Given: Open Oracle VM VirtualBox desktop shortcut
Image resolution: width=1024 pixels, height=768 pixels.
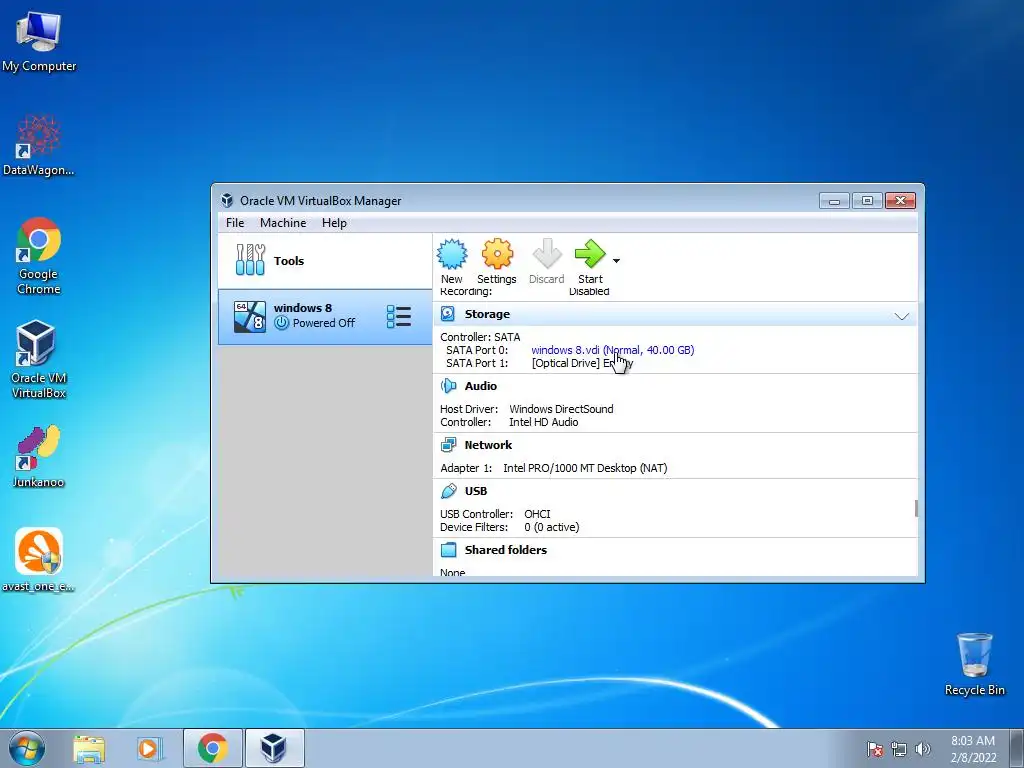Looking at the screenshot, I should pos(39,359).
